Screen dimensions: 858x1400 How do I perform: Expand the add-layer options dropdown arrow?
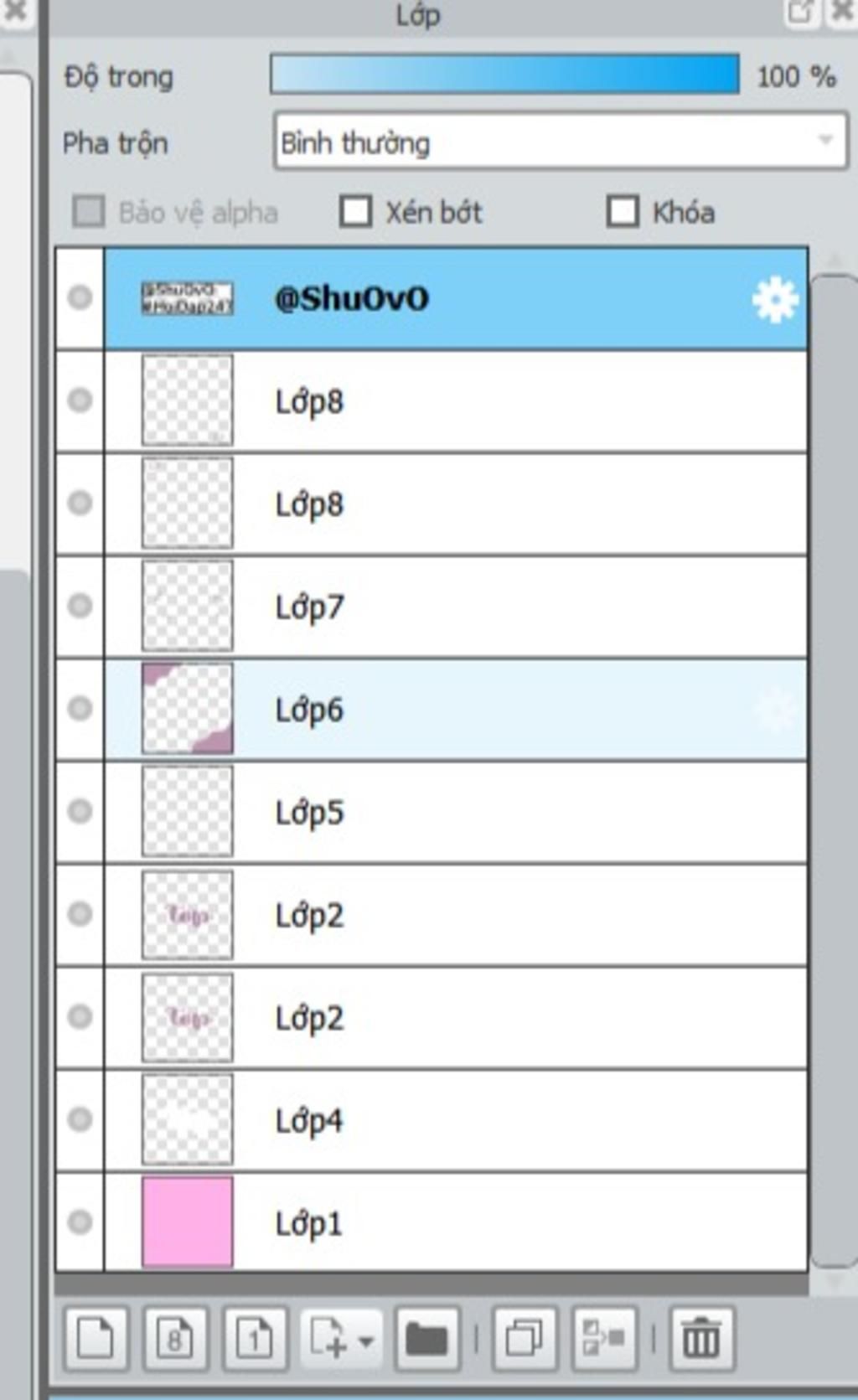pyautogui.click(x=366, y=1340)
